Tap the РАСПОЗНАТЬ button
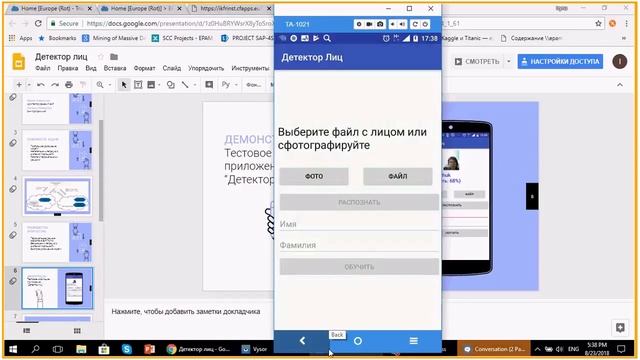The image size is (640, 360). coord(359,202)
